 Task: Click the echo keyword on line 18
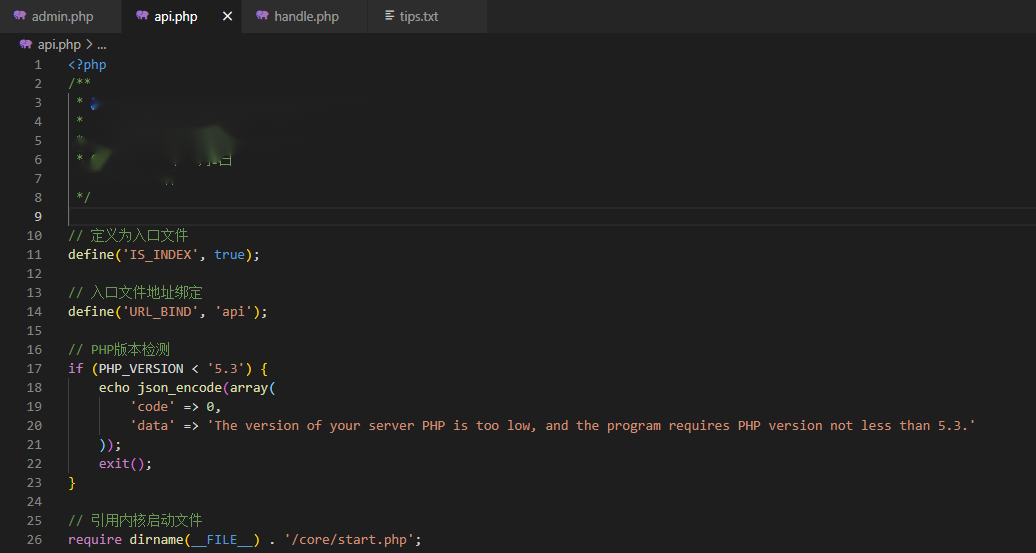click(114, 388)
